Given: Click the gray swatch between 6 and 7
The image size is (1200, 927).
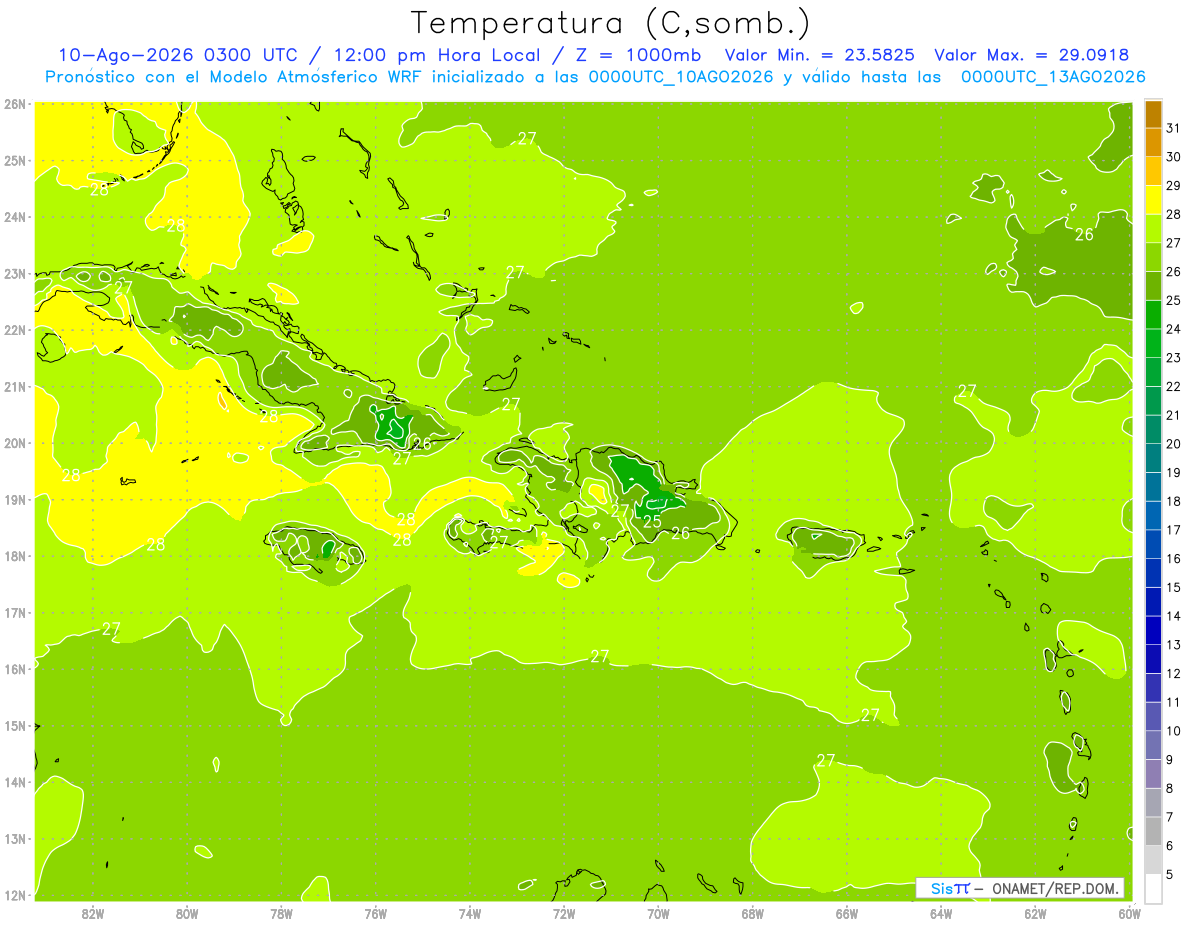Looking at the screenshot, I should pos(1153,830).
